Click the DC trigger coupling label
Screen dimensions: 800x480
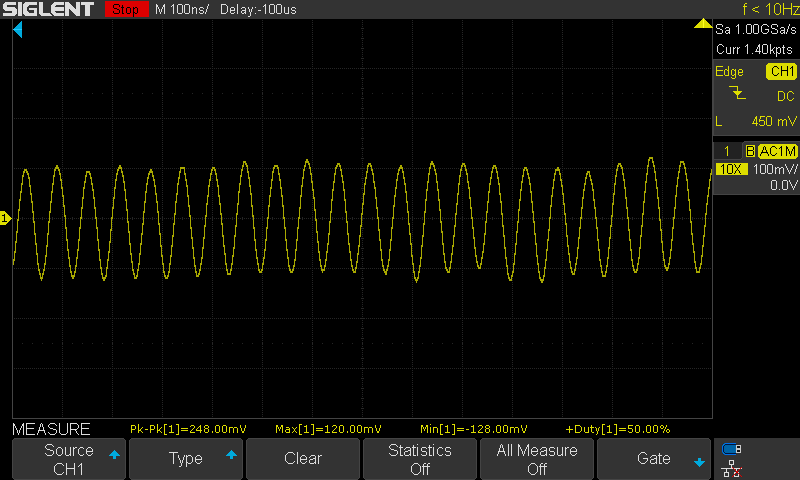point(785,96)
